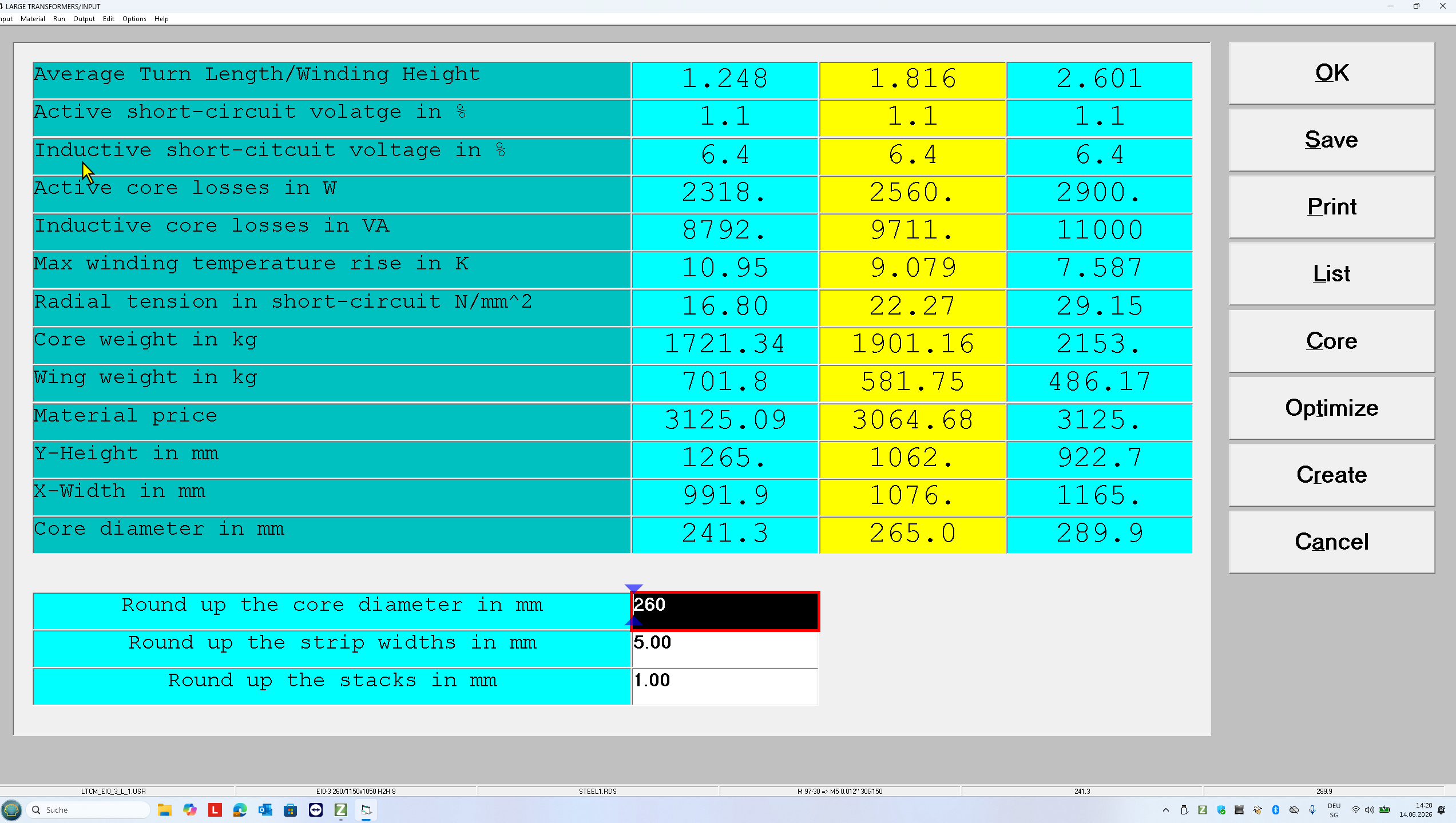Open the Edit menu
1456x823 pixels.
click(109, 19)
